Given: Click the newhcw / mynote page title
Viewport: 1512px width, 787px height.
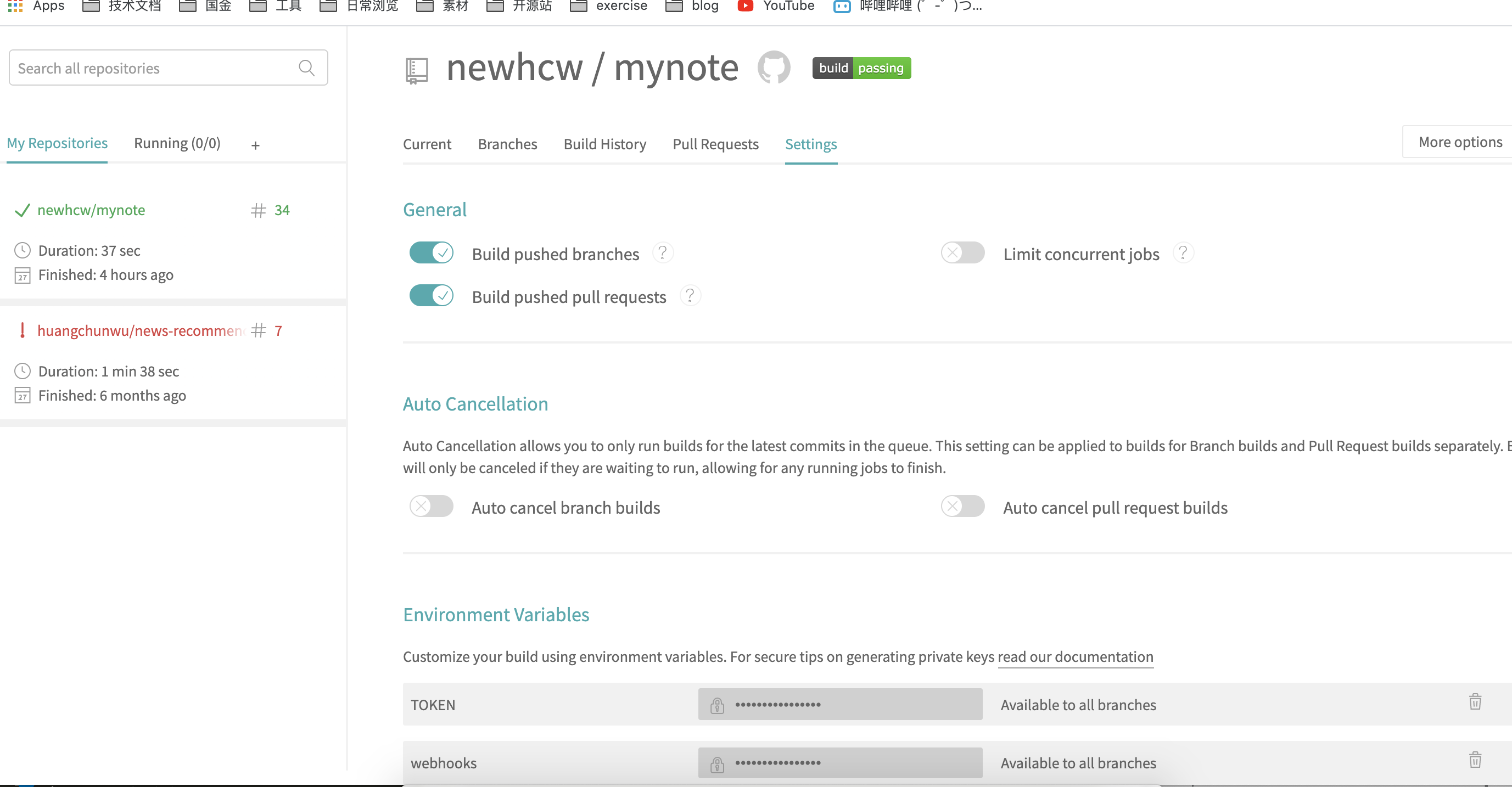Looking at the screenshot, I should tap(592, 68).
